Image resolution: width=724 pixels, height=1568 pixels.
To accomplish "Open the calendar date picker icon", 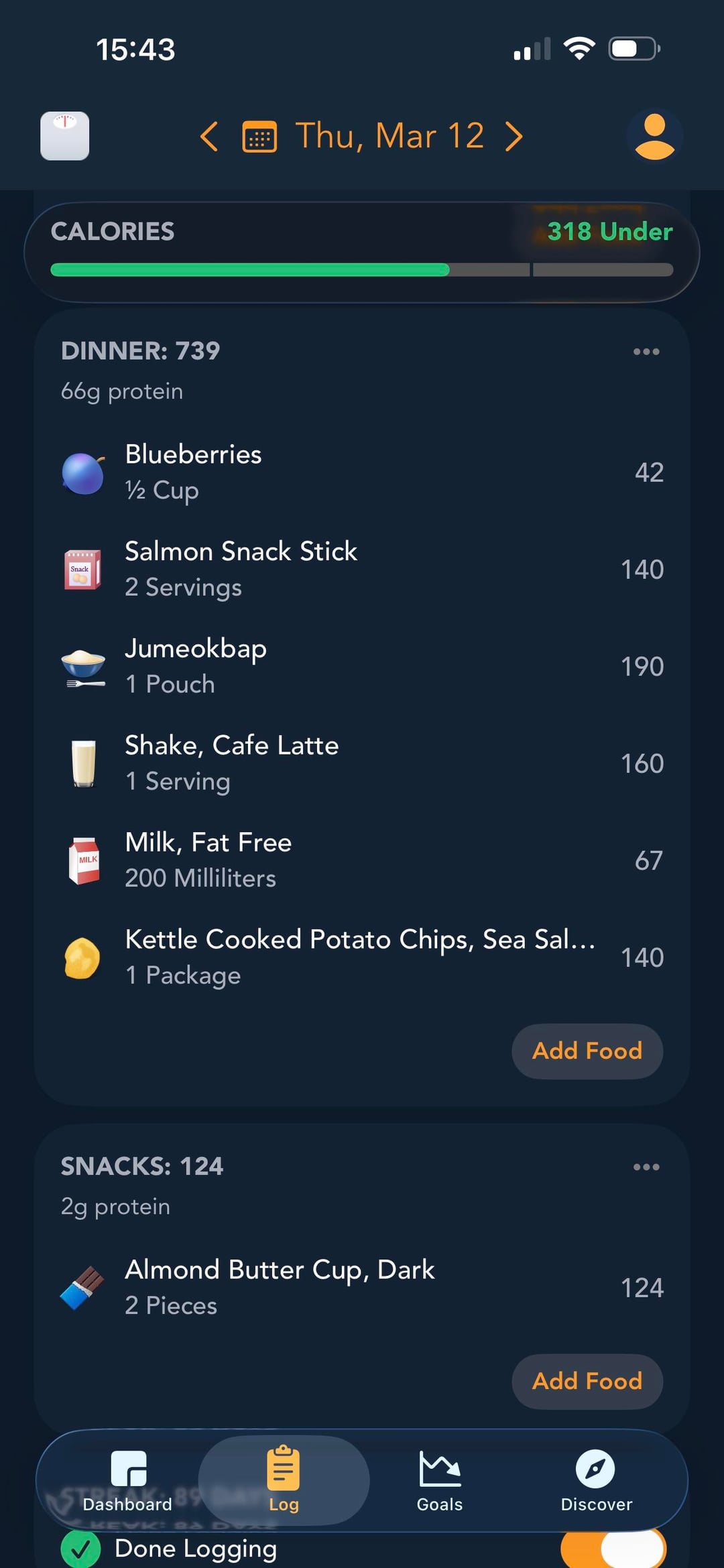I will click(x=259, y=137).
